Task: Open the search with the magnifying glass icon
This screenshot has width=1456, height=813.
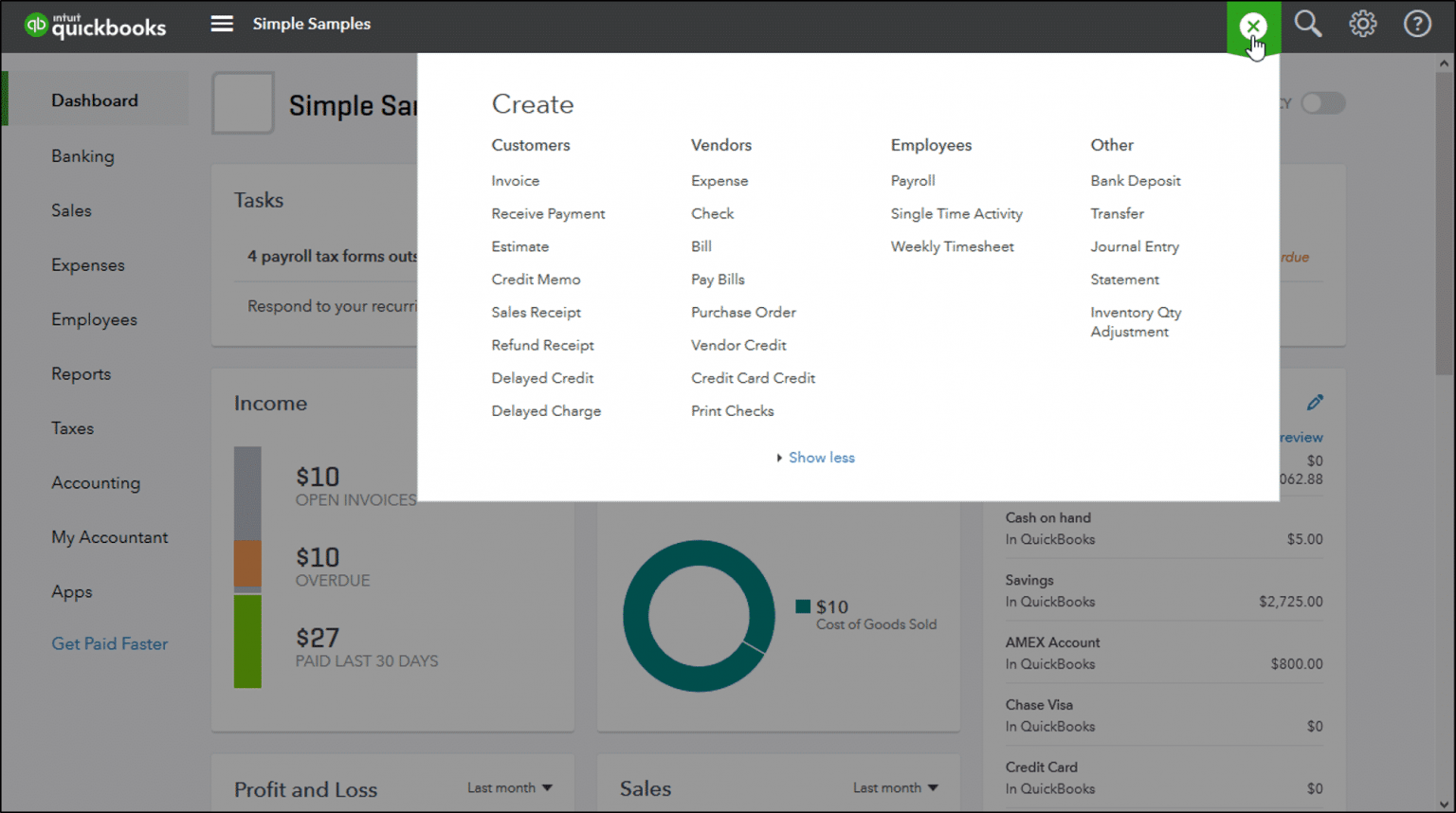Action: click(x=1308, y=24)
